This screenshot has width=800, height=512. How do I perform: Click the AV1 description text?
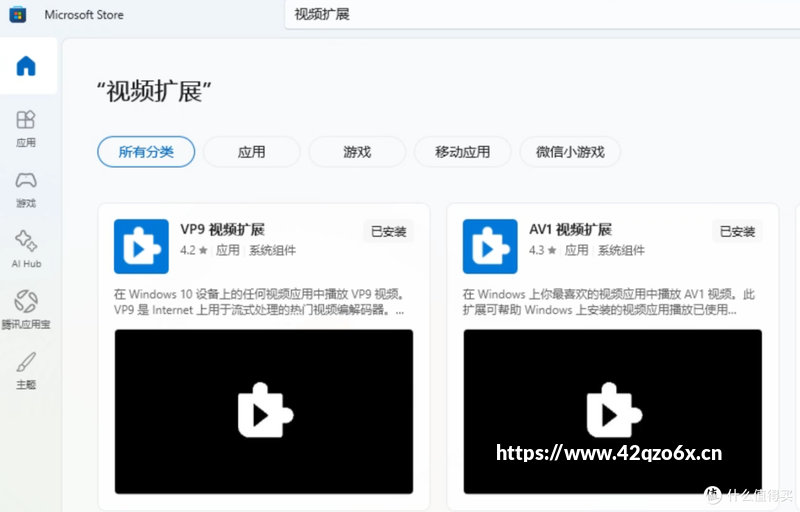pyautogui.click(x=608, y=302)
